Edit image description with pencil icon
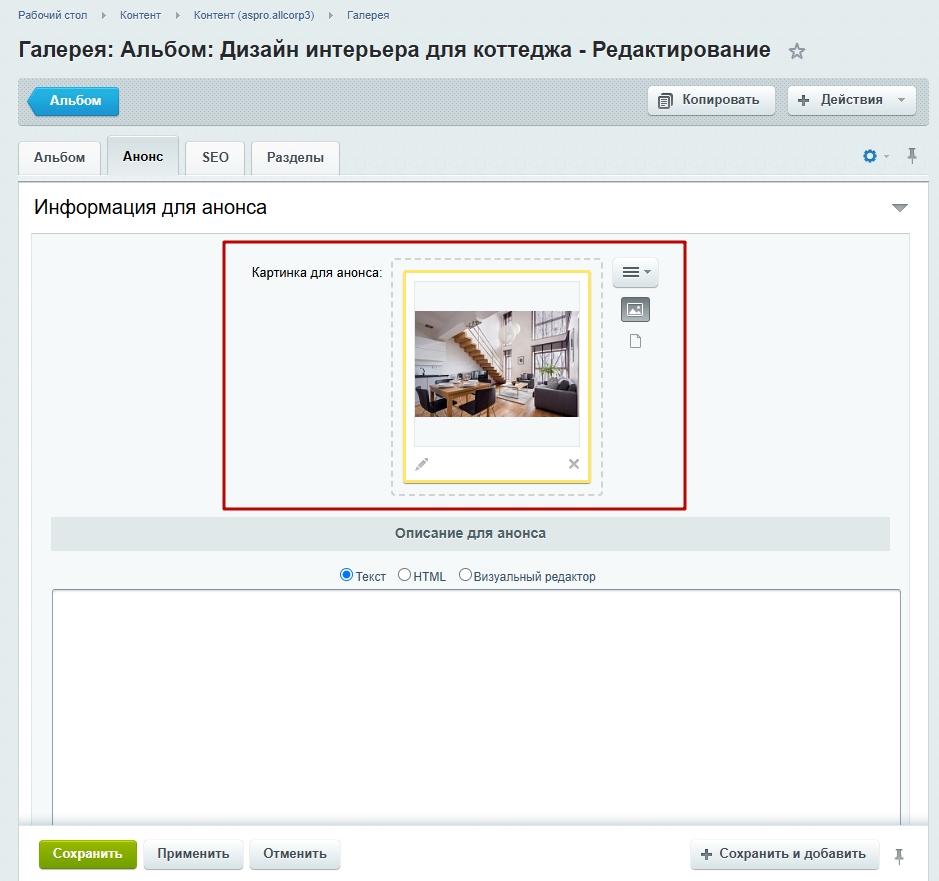Viewport: 939px width, 881px height. point(422,464)
